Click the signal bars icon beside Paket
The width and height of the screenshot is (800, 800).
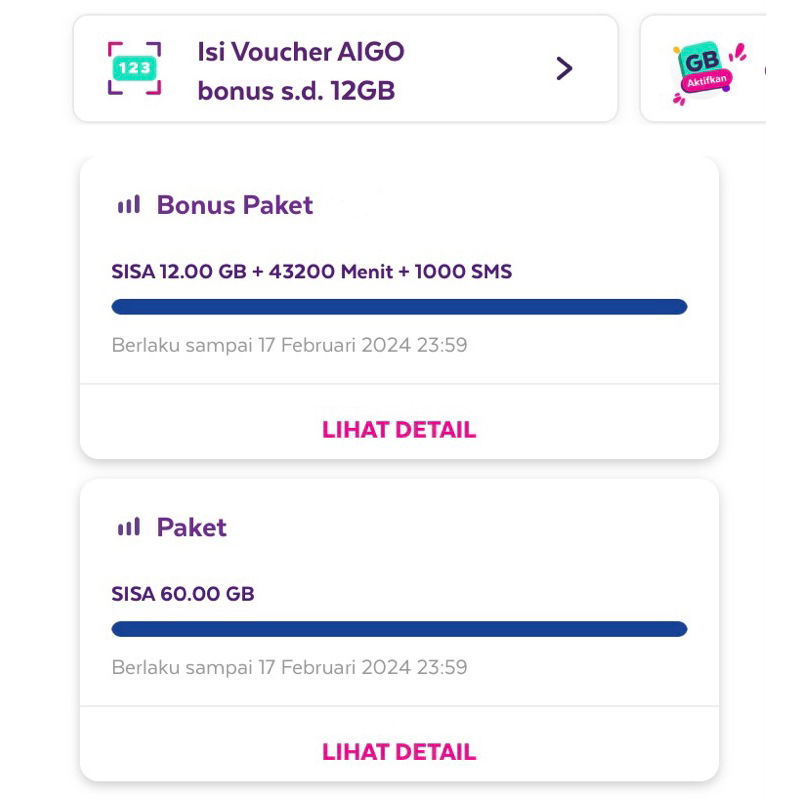(129, 528)
